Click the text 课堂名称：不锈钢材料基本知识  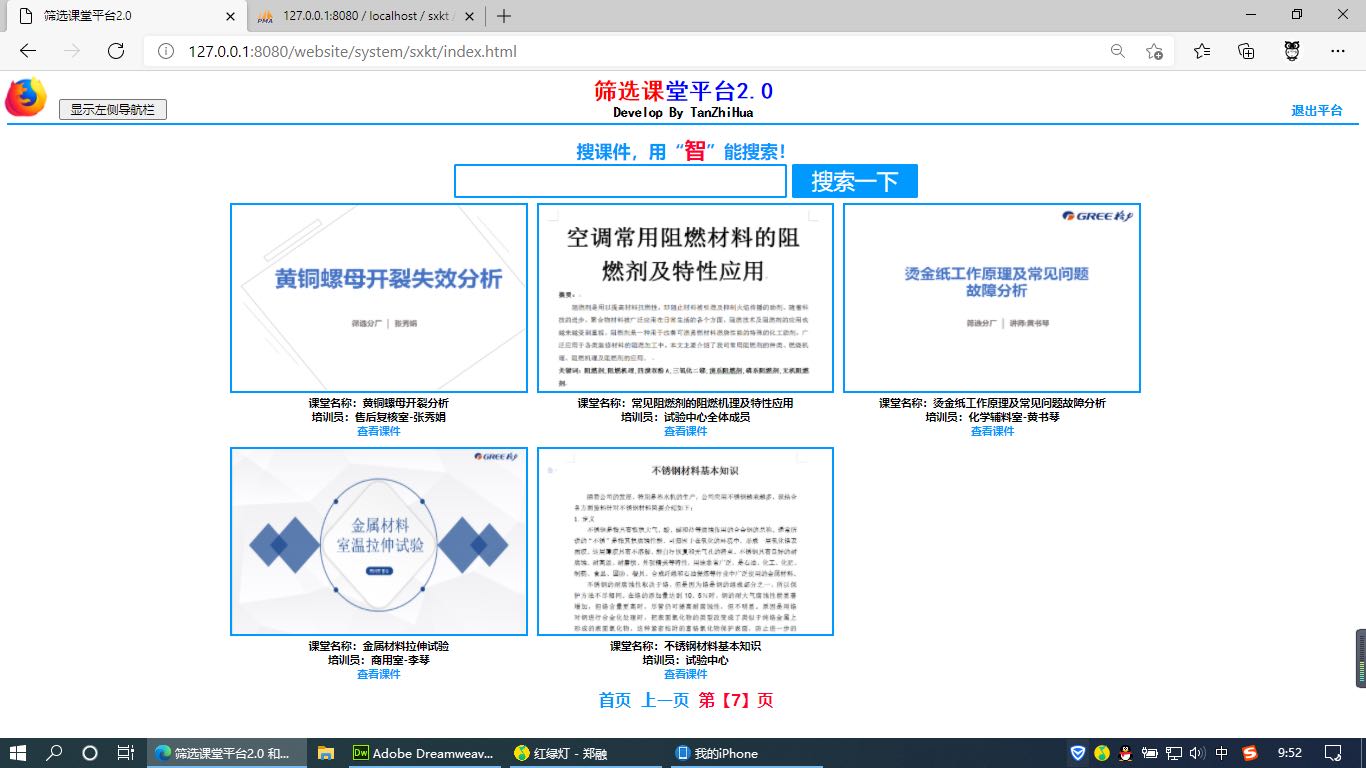[686, 646]
